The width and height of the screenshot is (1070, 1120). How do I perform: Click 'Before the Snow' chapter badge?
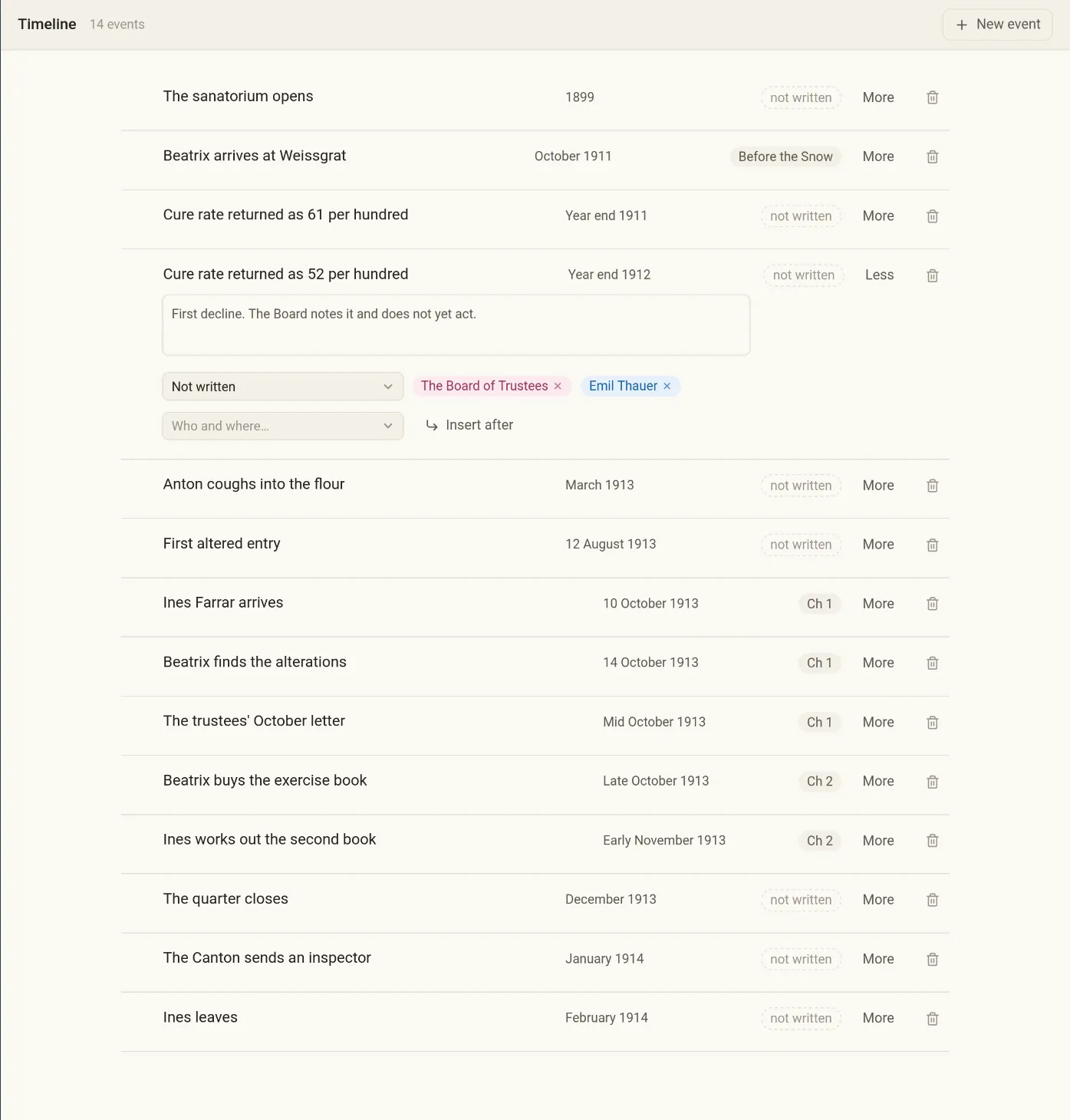click(785, 156)
